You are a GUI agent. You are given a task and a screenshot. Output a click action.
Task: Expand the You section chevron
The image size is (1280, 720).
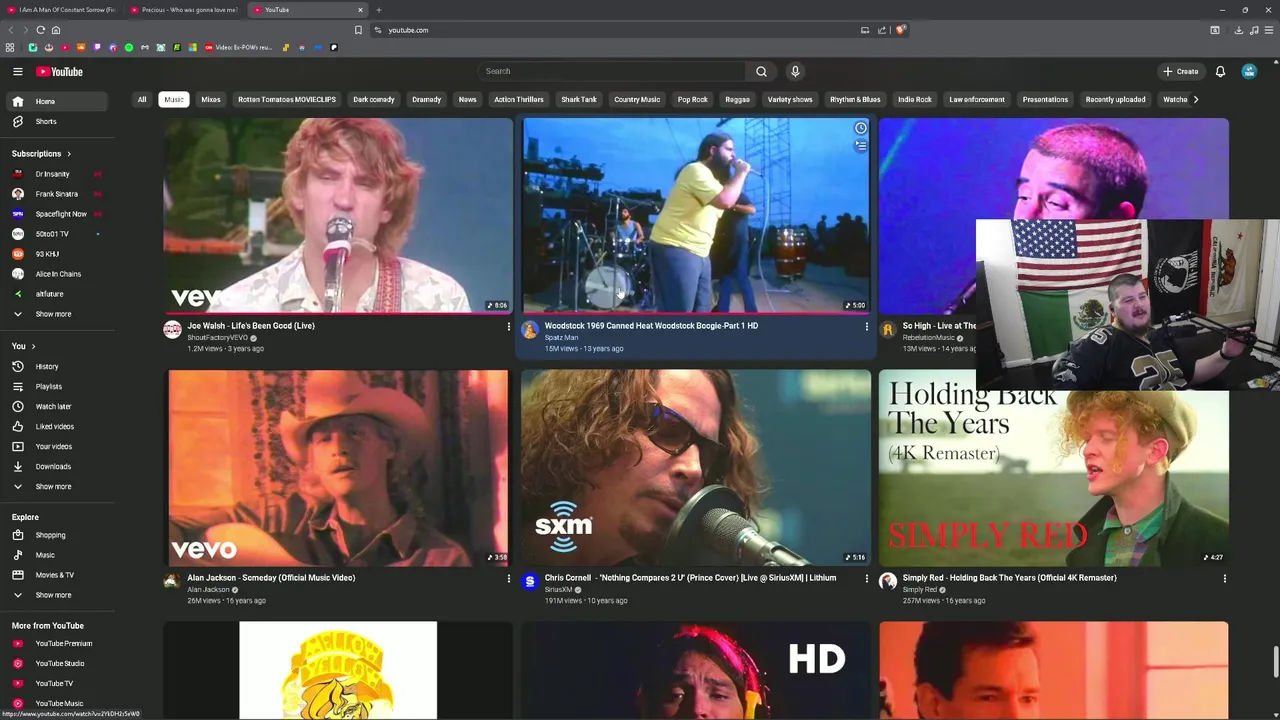pos(33,346)
